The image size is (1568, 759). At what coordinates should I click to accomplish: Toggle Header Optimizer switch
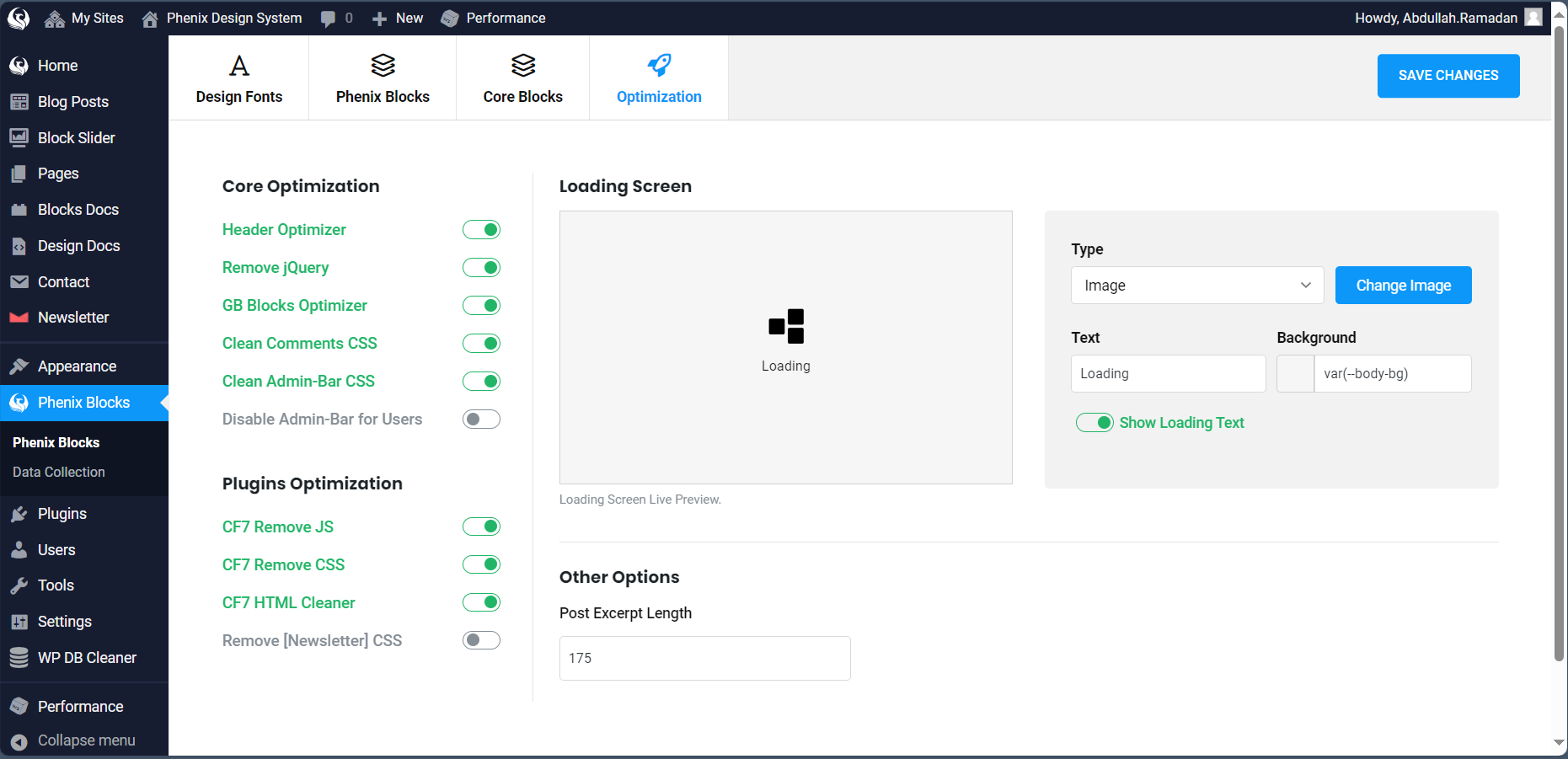click(x=481, y=230)
